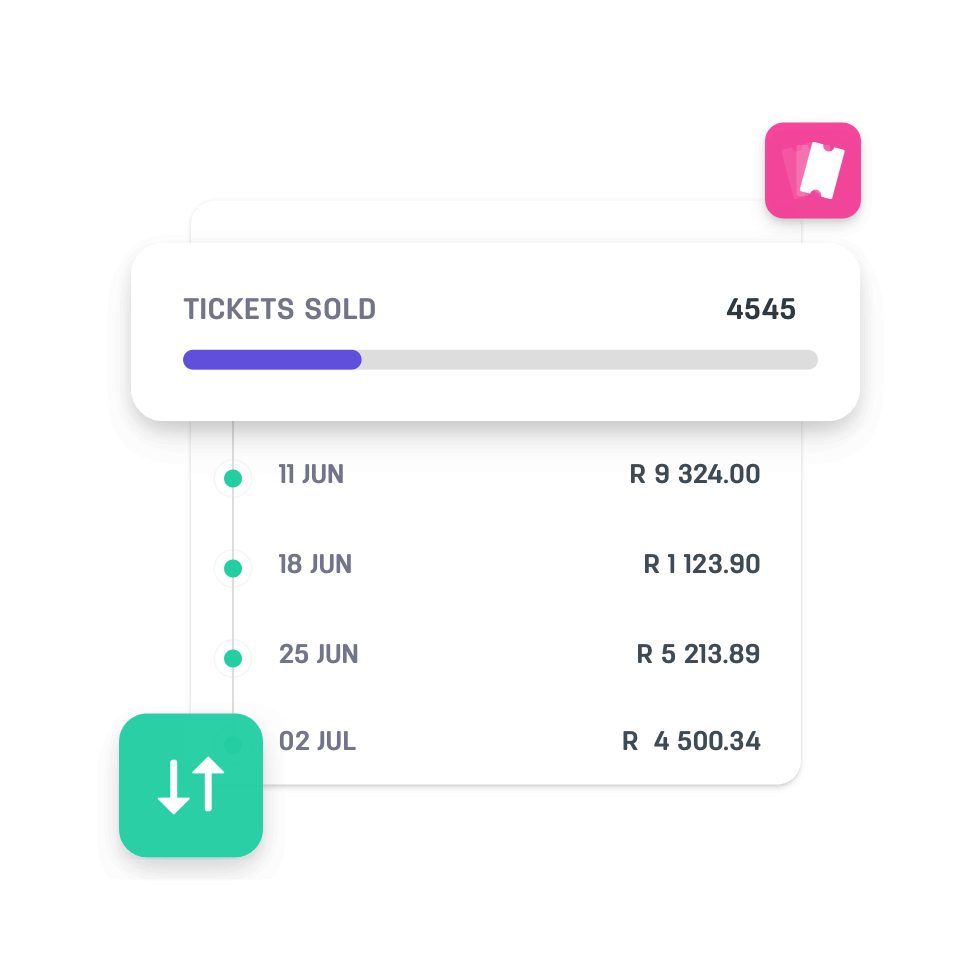Click the R 9 324.00 amount

click(695, 474)
